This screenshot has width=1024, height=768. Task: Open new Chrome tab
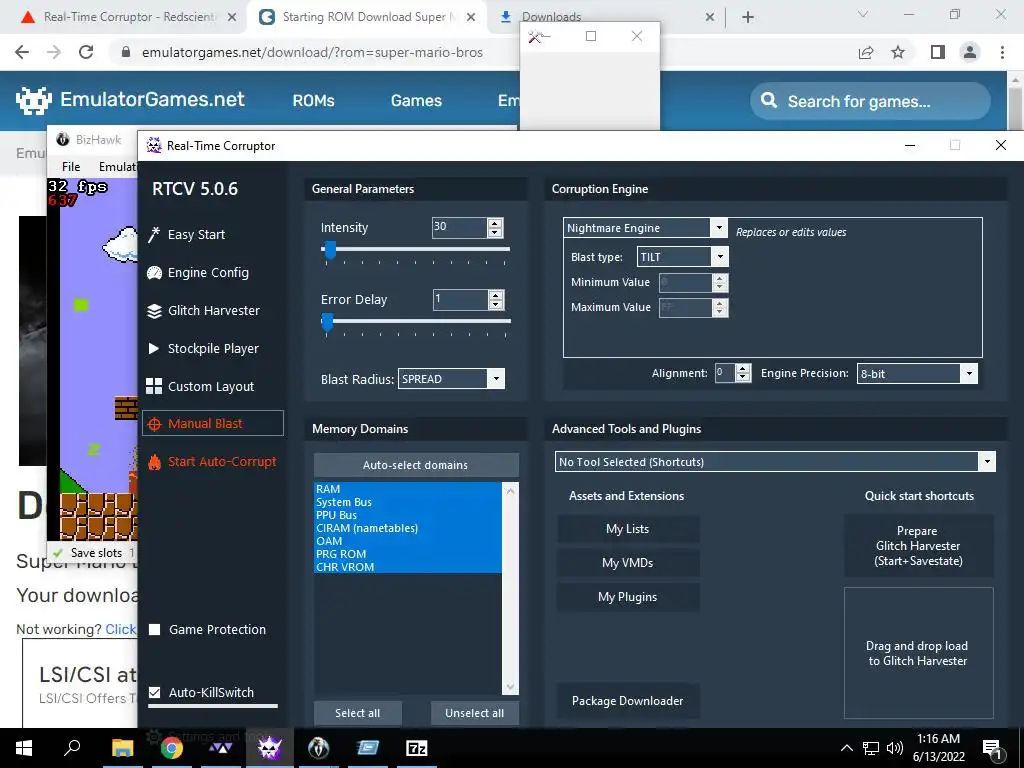748,17
